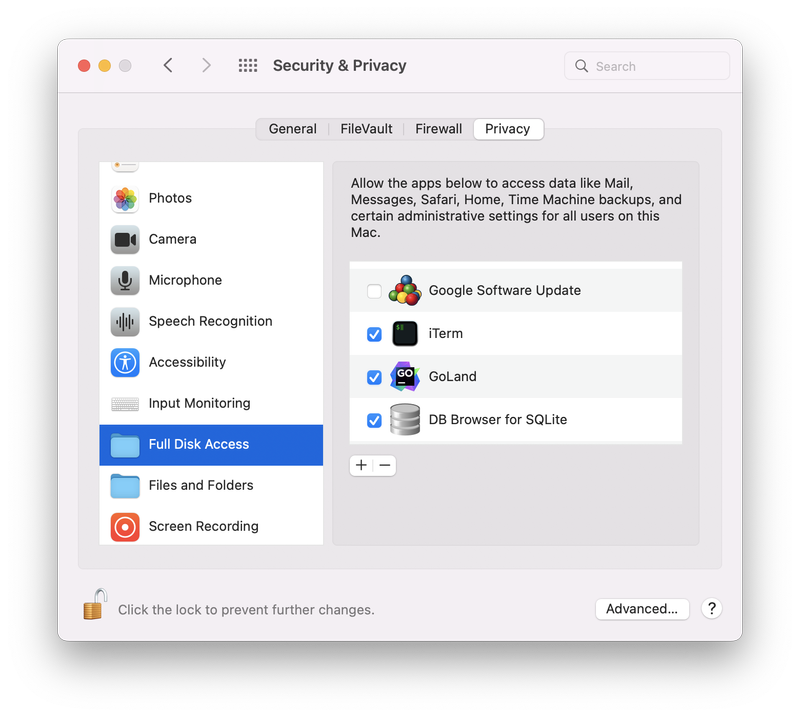Select Camera label in privacy list

[172, 239]
